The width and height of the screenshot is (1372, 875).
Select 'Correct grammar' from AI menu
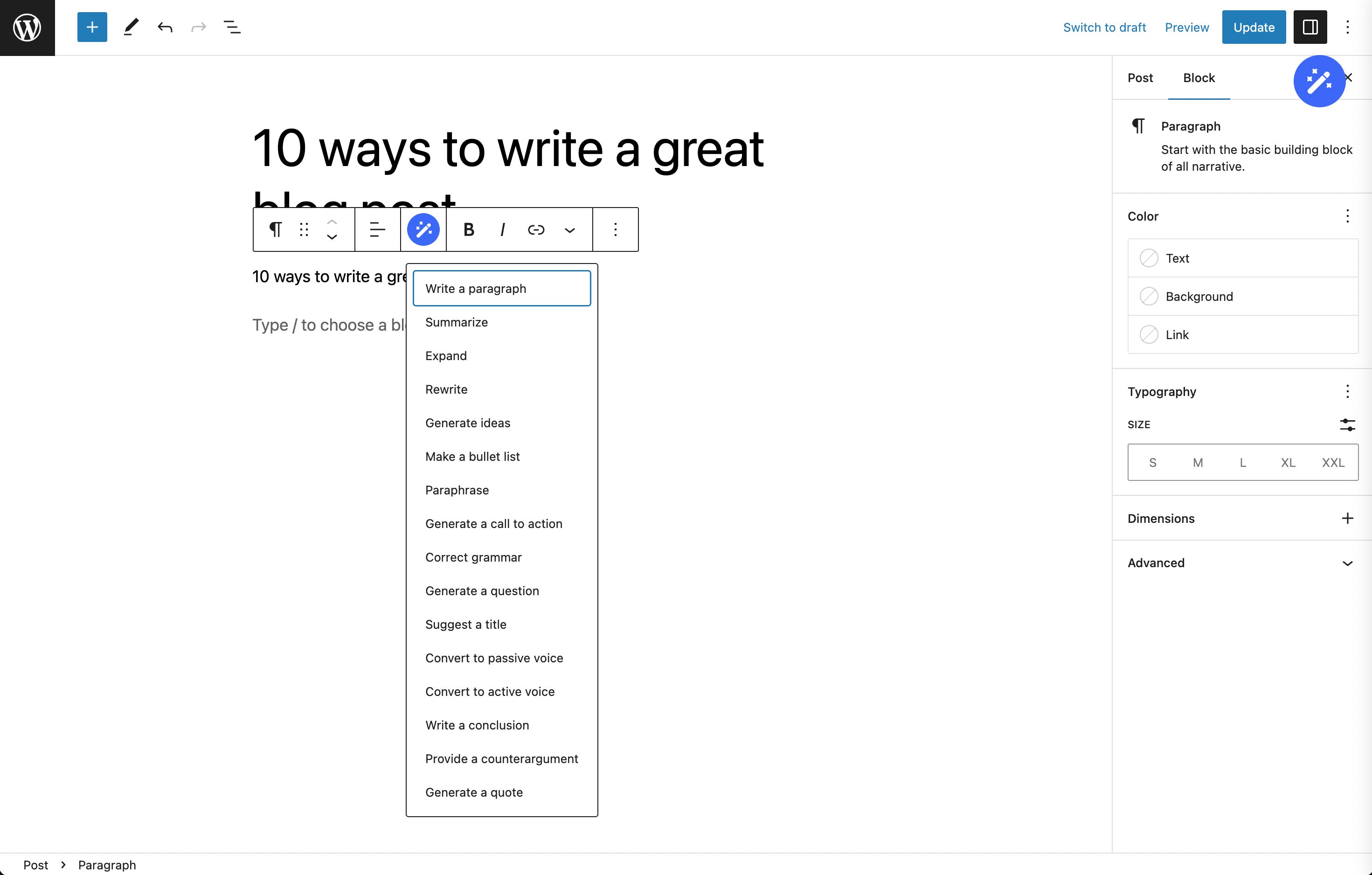(x=473, y=557)
